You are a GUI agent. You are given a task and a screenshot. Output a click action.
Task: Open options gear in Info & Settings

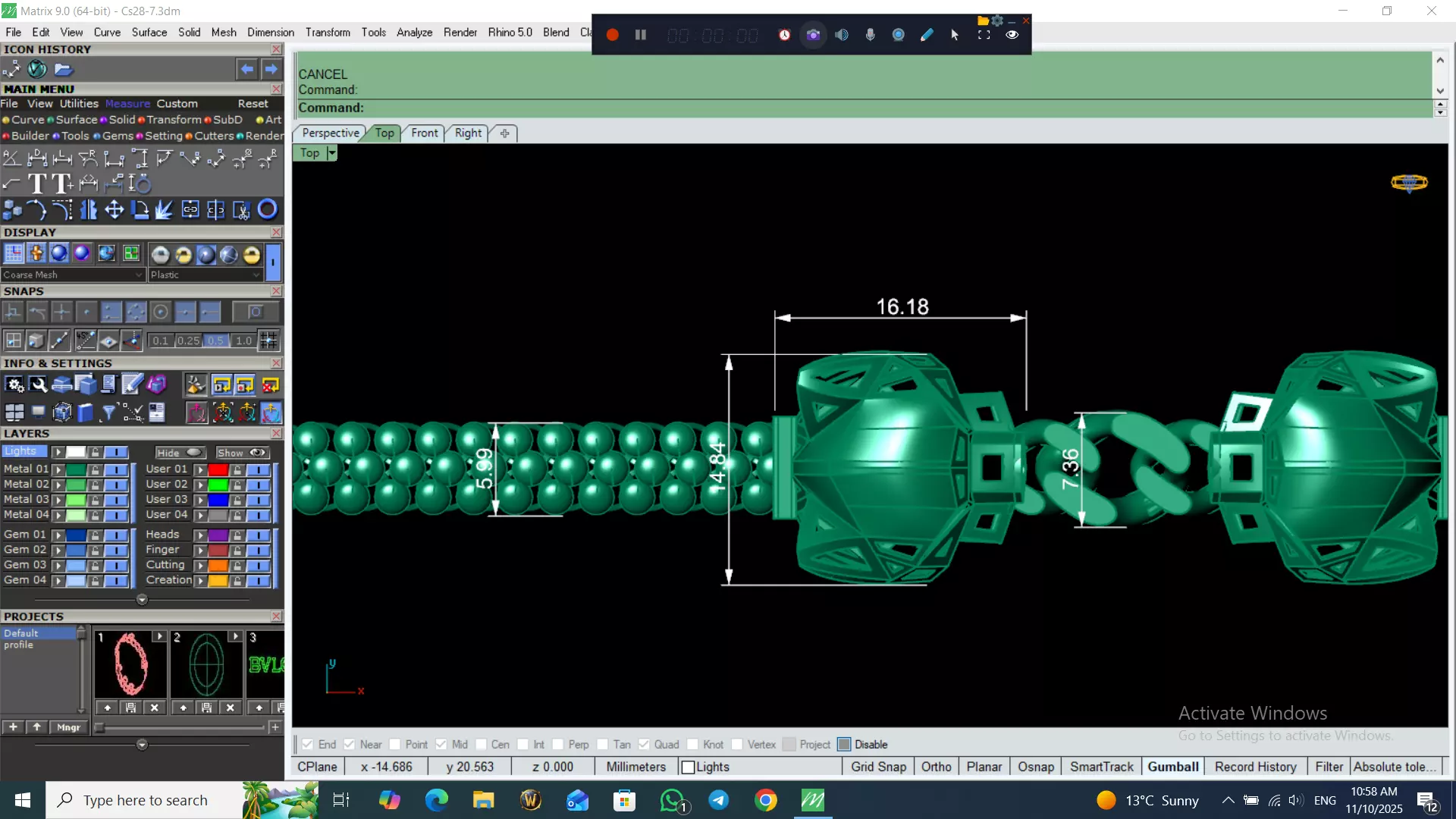click(14, 385)
